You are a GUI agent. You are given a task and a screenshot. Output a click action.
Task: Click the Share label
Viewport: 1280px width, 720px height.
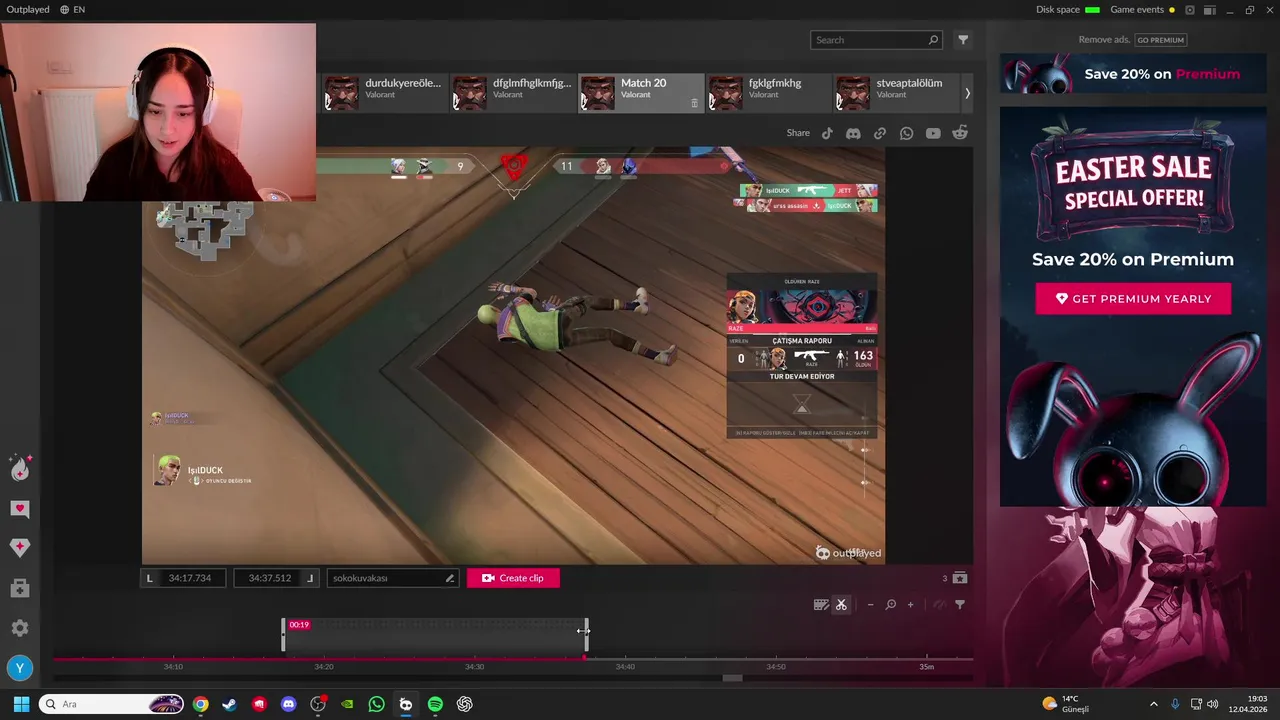point(798,133)
